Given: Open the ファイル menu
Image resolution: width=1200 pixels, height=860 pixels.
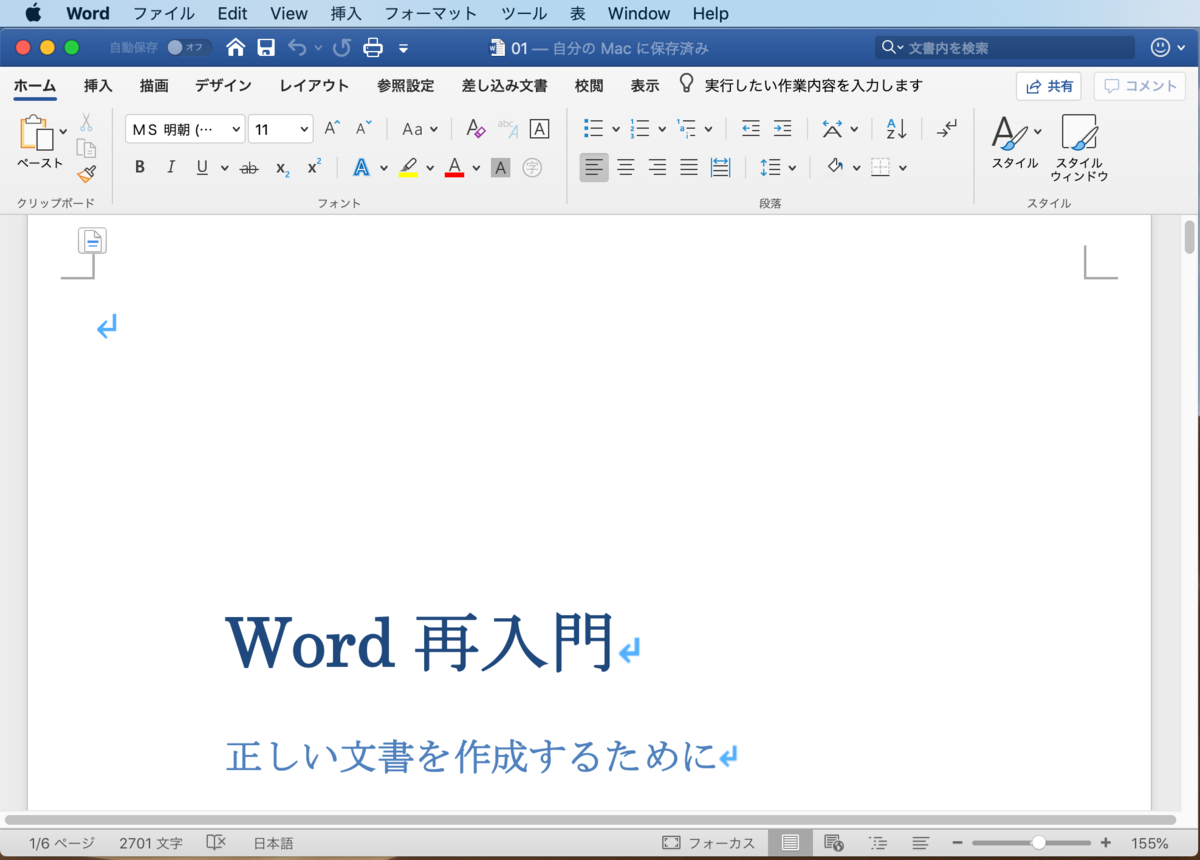Looking at the screenshot, I should coord(164,14).
